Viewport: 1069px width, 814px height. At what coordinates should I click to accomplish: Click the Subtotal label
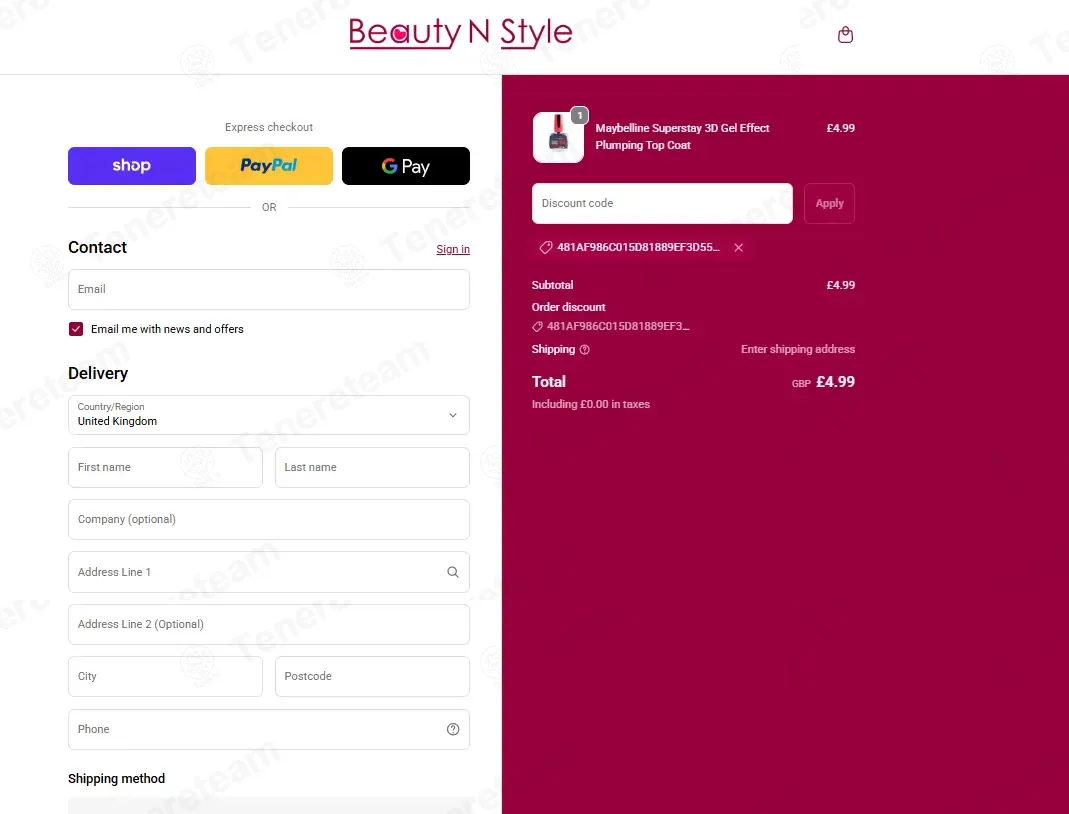tap(552, 285)
